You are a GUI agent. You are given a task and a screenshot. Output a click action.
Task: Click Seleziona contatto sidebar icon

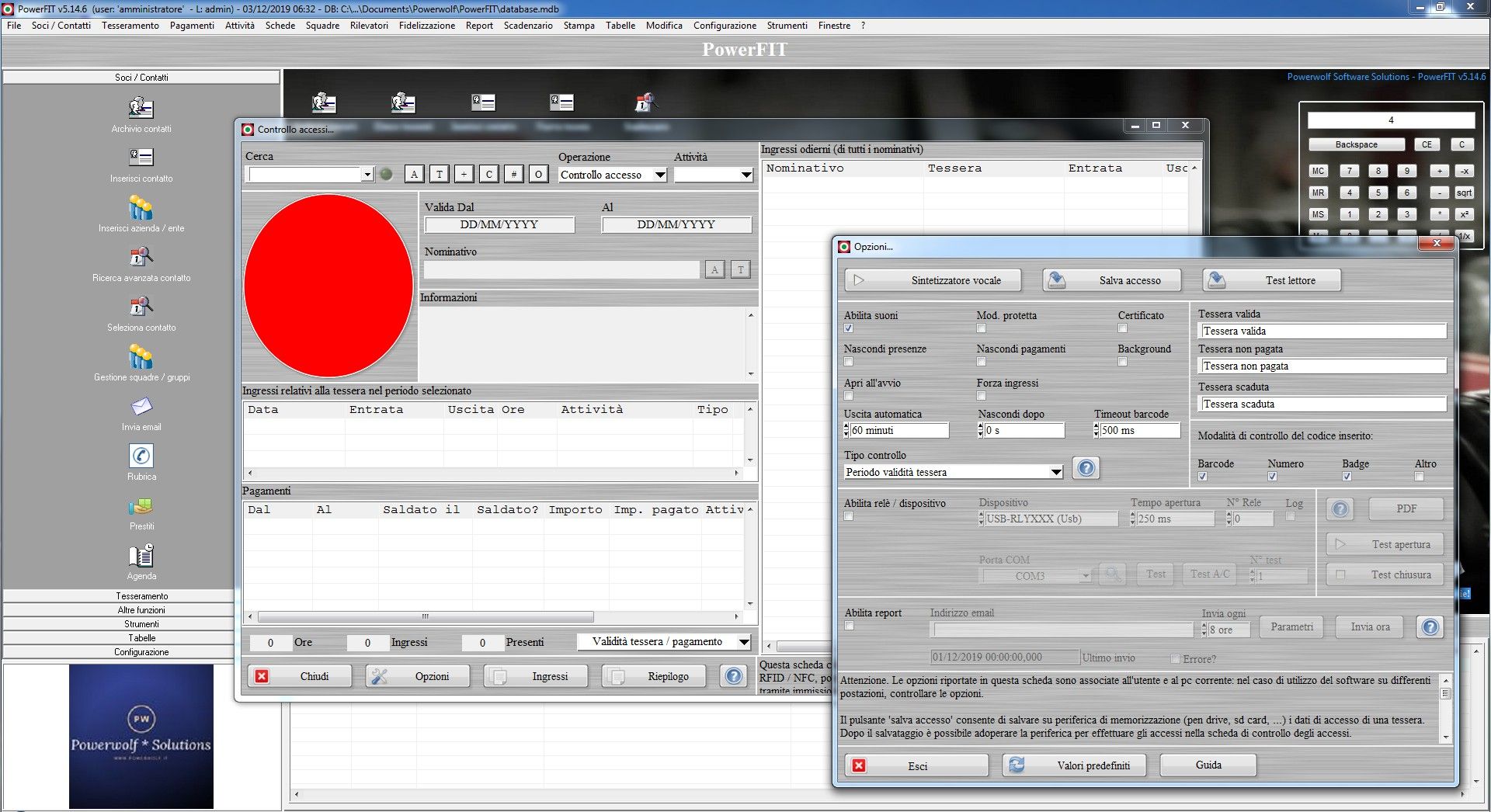tap(141, 306)
